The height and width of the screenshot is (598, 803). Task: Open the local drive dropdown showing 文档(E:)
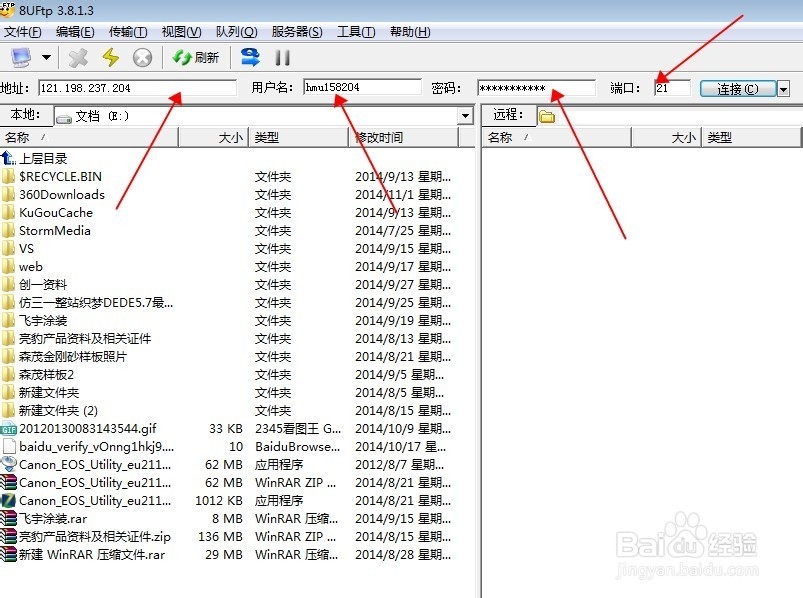[463, 115]
